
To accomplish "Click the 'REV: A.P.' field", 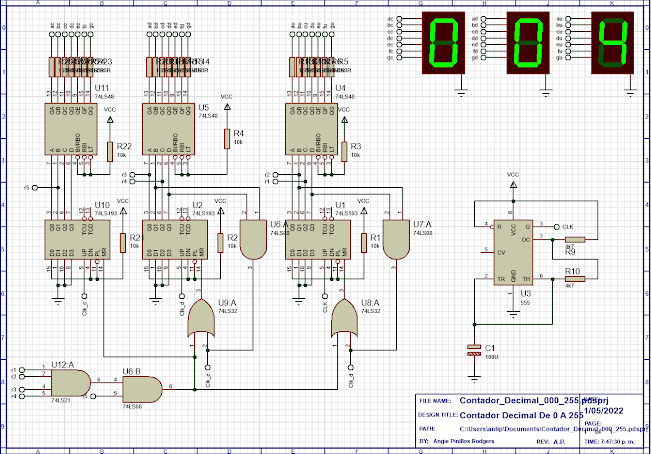I will pos(551,442).
